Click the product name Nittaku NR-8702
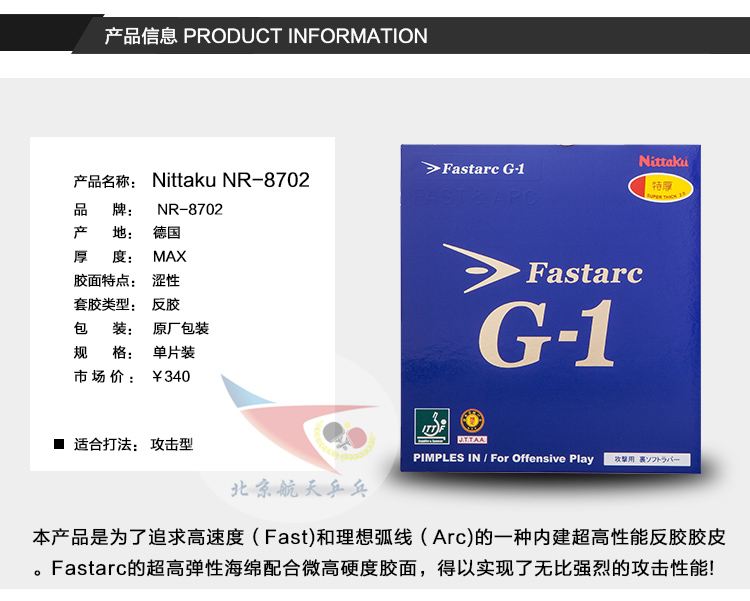The image size is (750, 601). point(231,180)
